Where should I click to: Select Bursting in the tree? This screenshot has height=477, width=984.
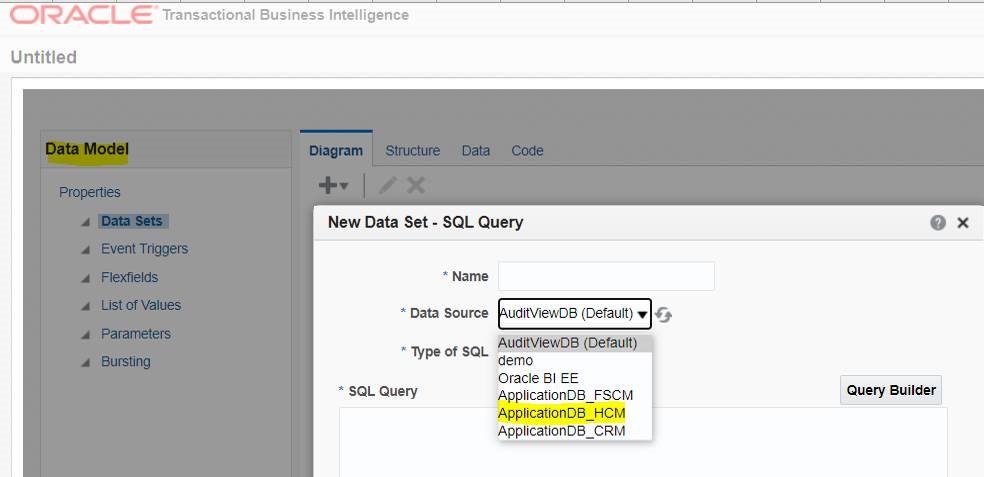click(x=126, y=362)
